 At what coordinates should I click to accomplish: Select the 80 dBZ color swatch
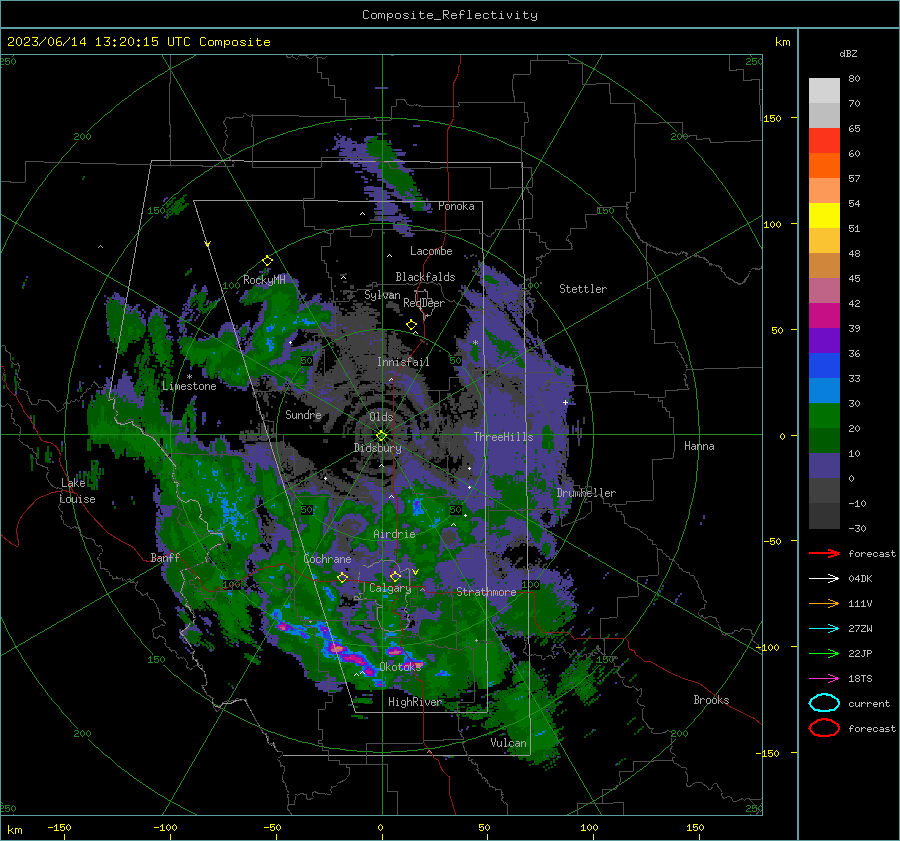coord(824,90)
